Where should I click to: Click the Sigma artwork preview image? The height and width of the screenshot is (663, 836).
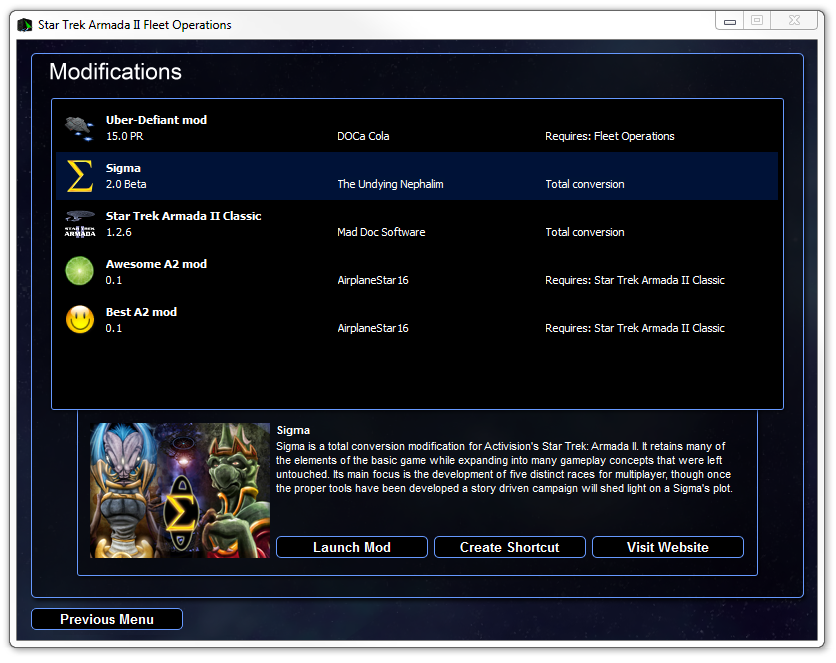coord(180,490)
